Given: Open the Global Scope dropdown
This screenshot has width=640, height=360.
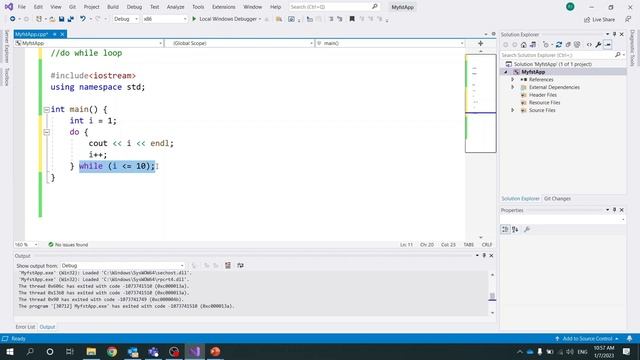Looking at the screenshot, I should (x=240, y=43).
